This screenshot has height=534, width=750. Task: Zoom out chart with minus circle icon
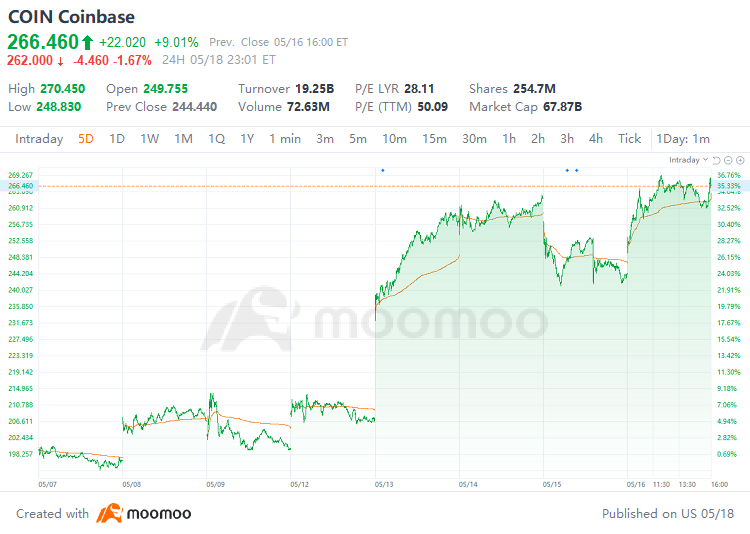pos(728,160)
